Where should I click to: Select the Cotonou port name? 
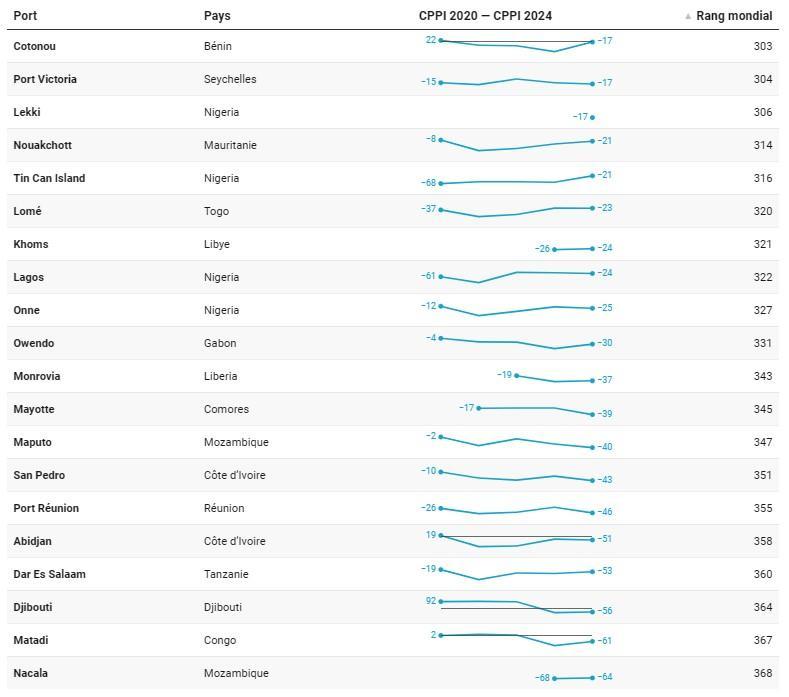(37, 46)
